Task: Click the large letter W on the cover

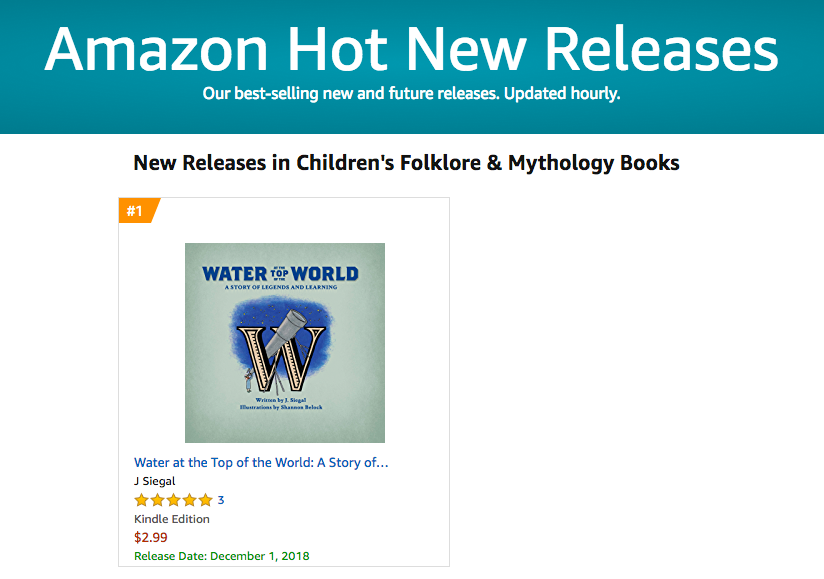Action: pyautogui.click(x=290, y=362)
